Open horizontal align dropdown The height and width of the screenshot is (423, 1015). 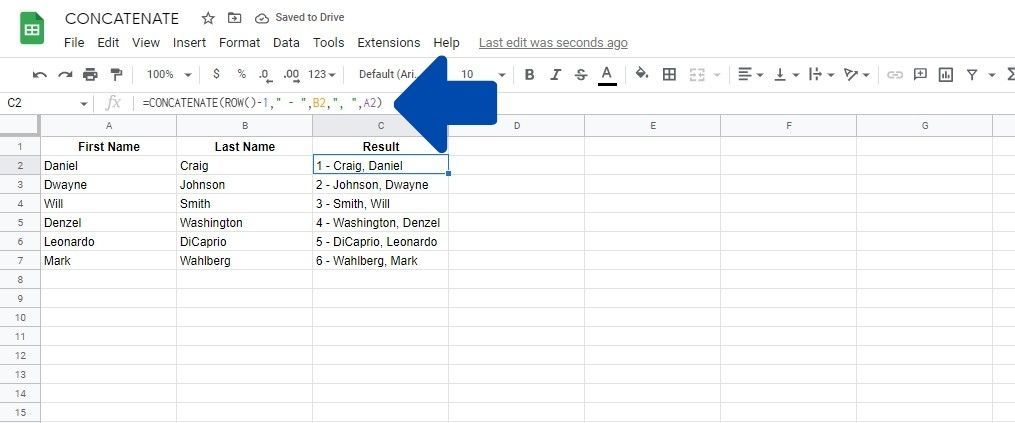tap(751, 74)
